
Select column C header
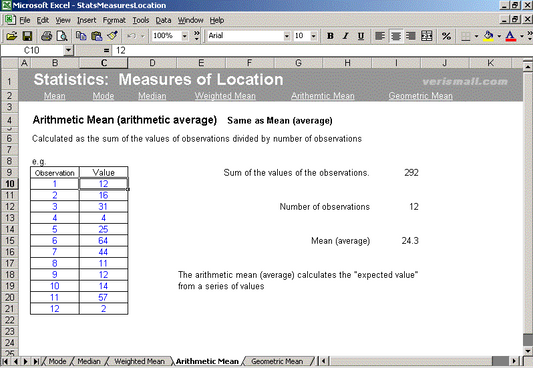(x=104, y=63)
